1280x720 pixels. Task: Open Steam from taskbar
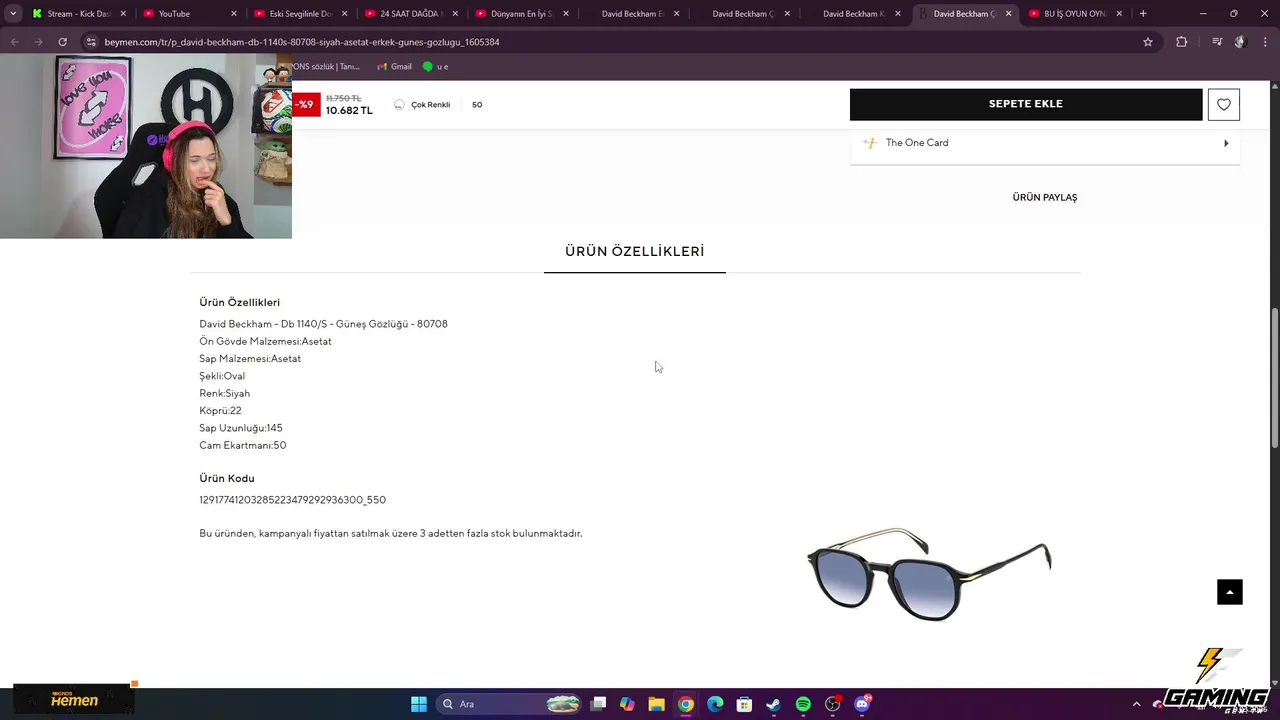(x=773, y=704)
